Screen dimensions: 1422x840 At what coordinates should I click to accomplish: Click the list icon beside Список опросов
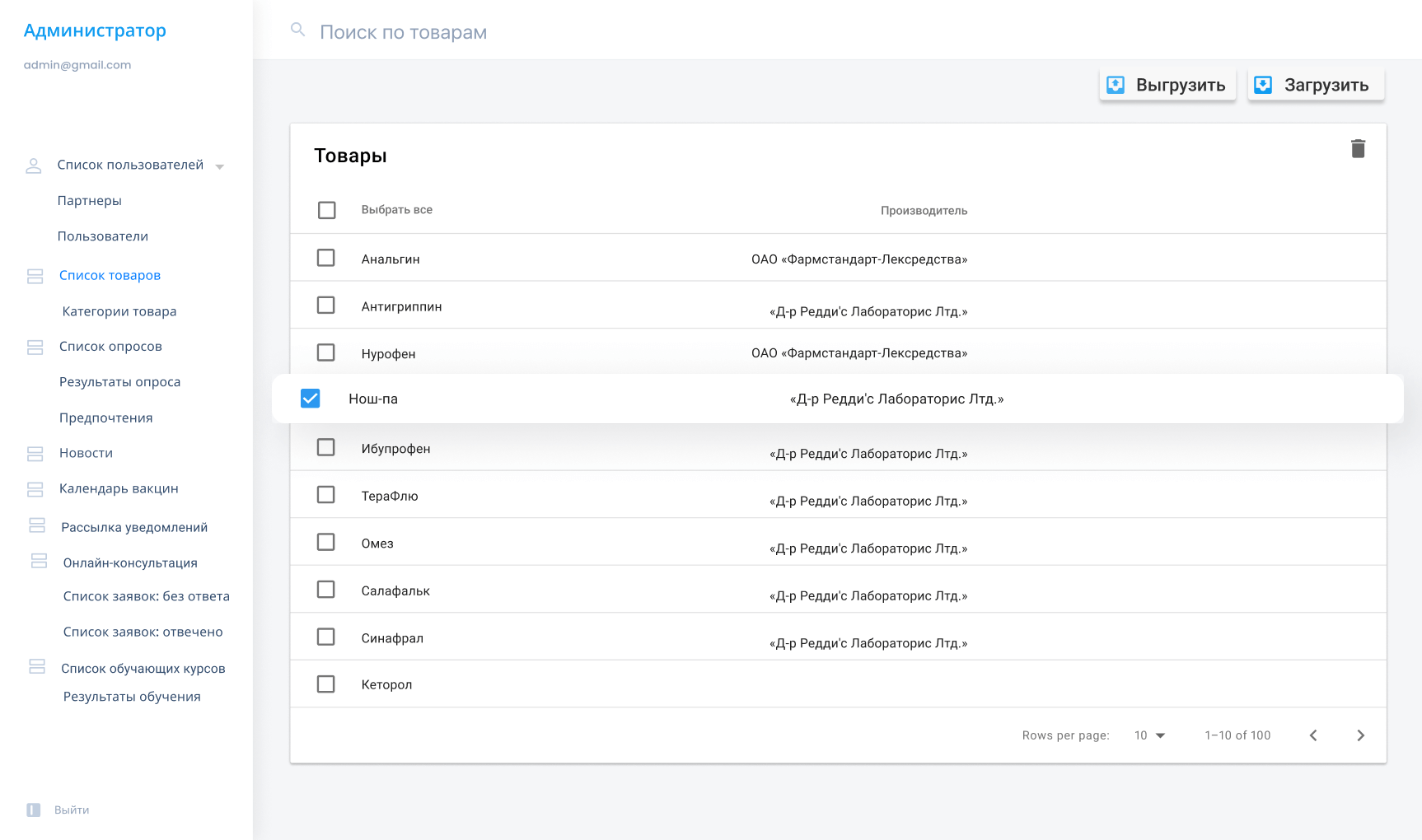(x=35, y=348)
